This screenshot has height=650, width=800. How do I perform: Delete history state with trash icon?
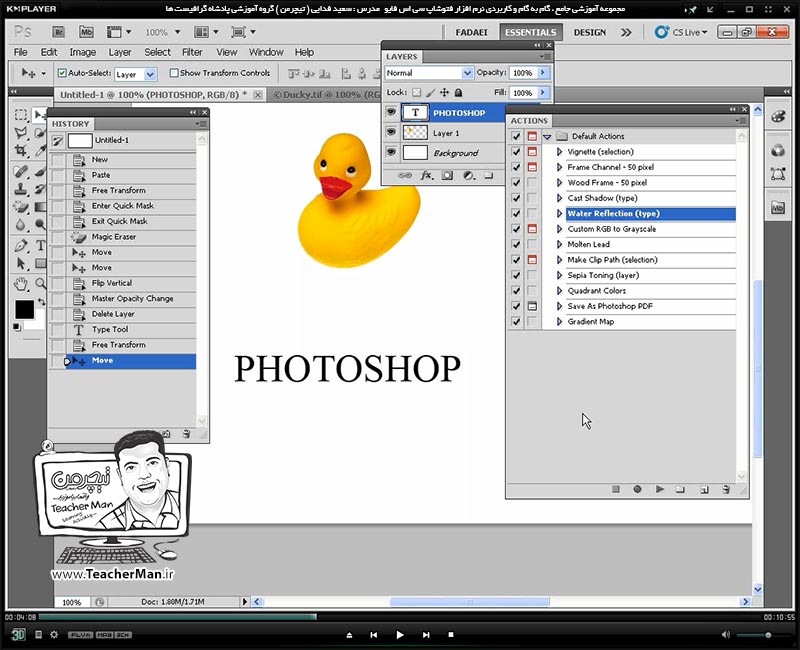pos(187,434)
